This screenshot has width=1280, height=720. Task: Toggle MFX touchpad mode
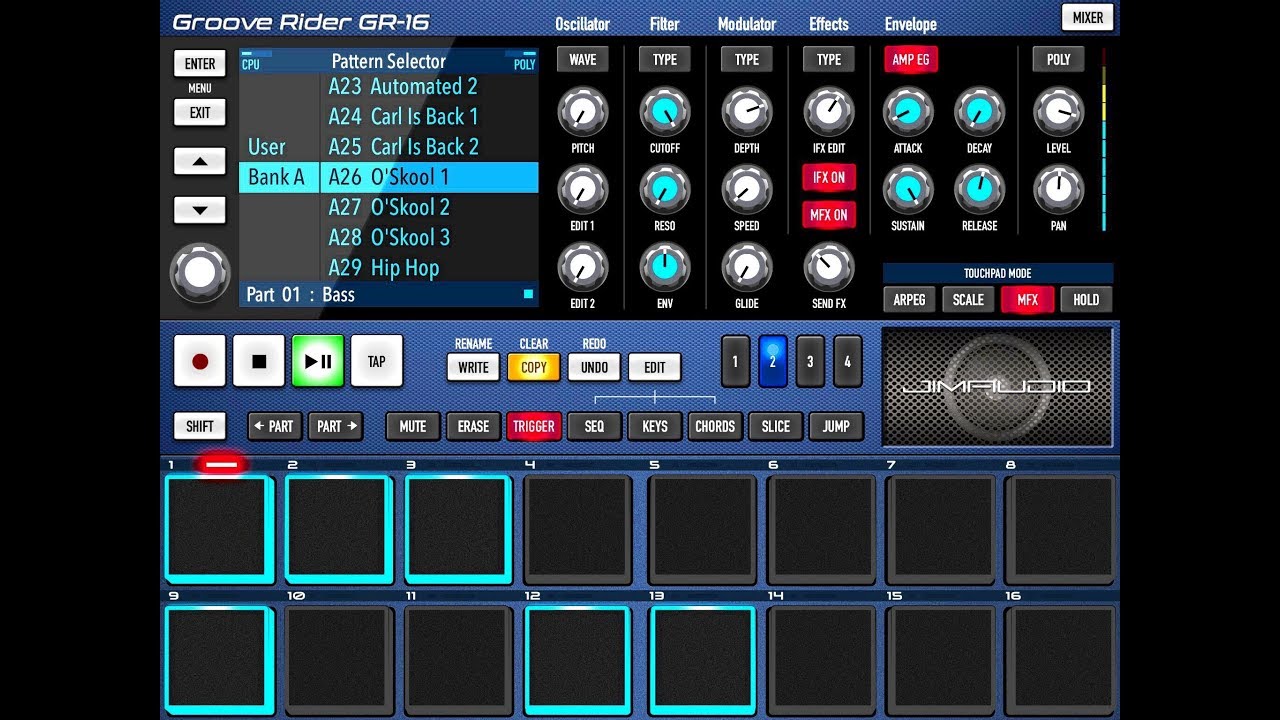(1027, 300)
